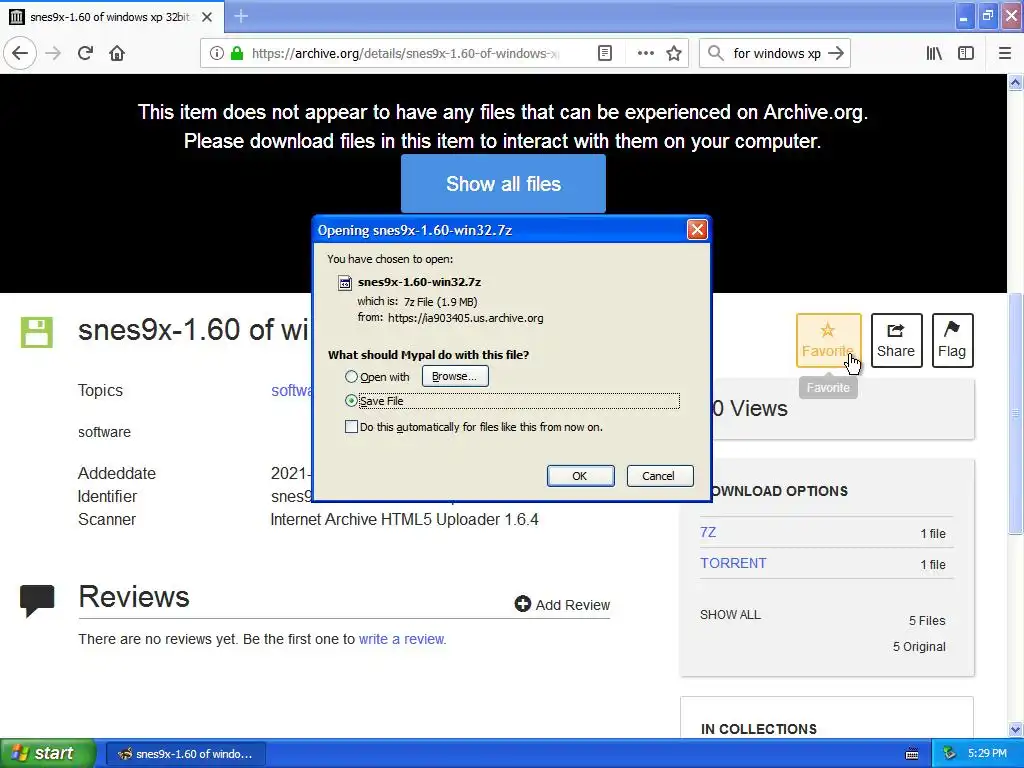Click the Reviews speech bubble icon
This screenshot has width=1024, height=768.
37,601
